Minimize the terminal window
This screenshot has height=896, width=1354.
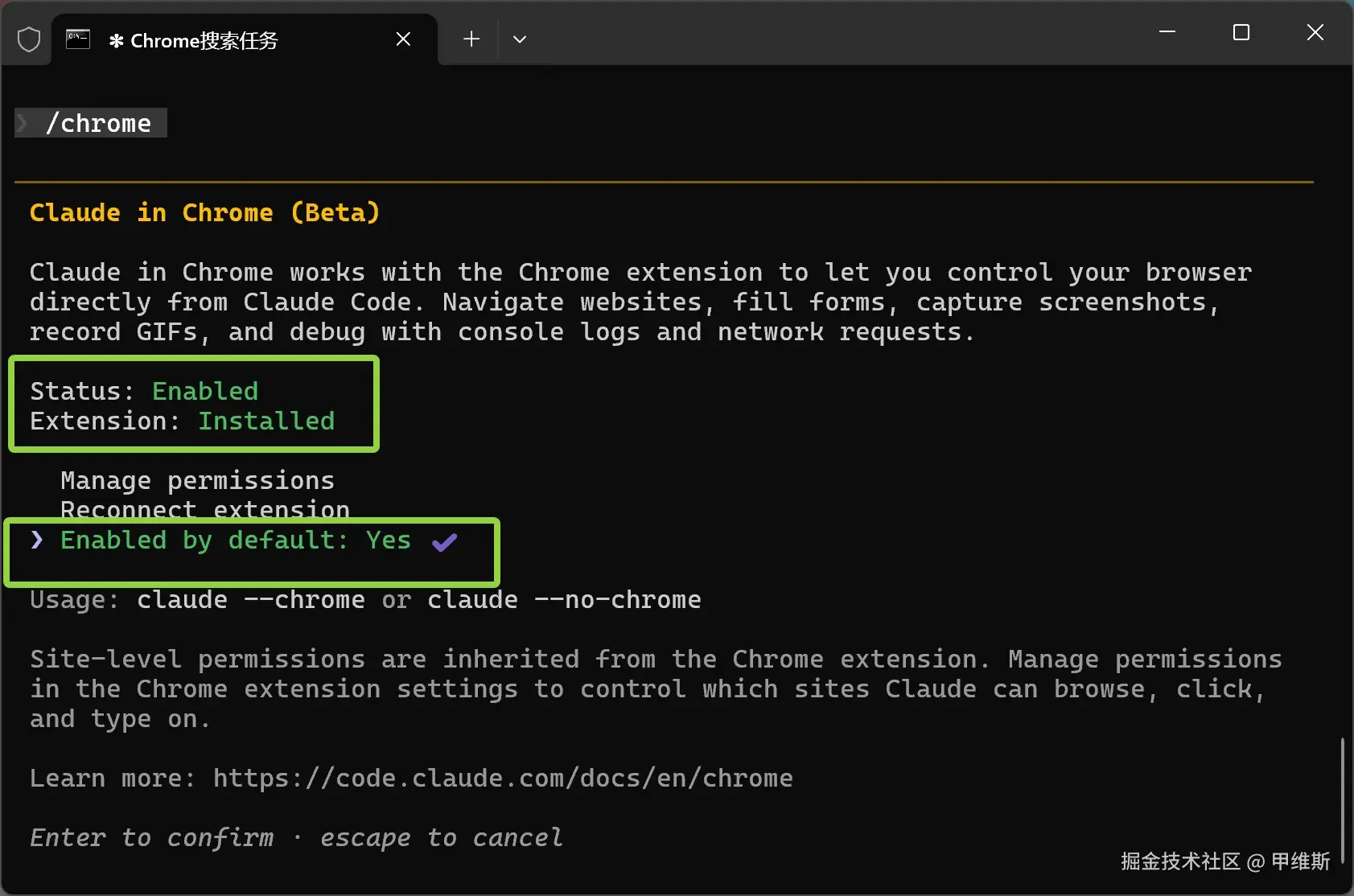click(x=1167, y=32)
